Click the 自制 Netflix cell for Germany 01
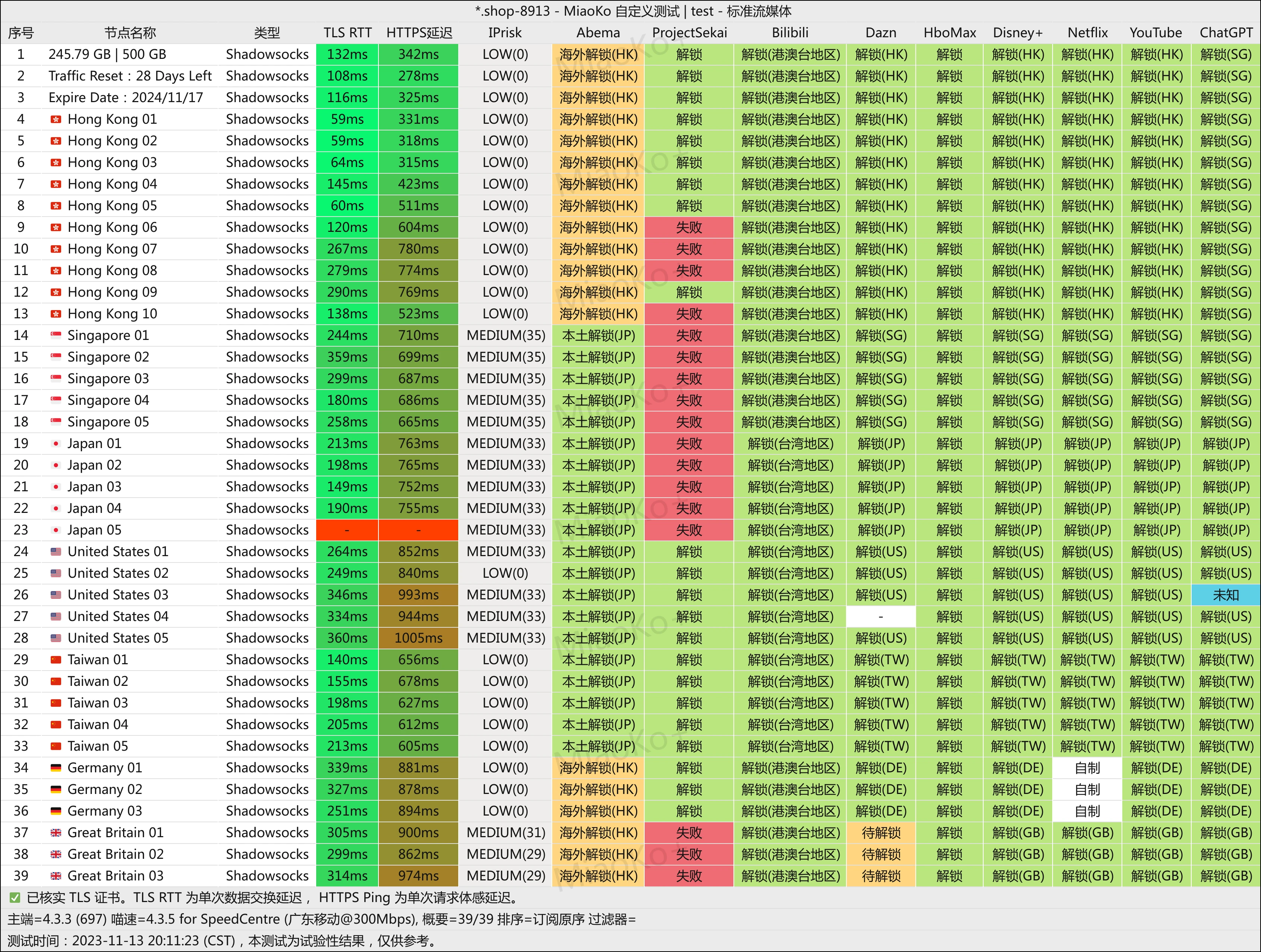Viewport: 1261px width, 952px height. 1087,768
